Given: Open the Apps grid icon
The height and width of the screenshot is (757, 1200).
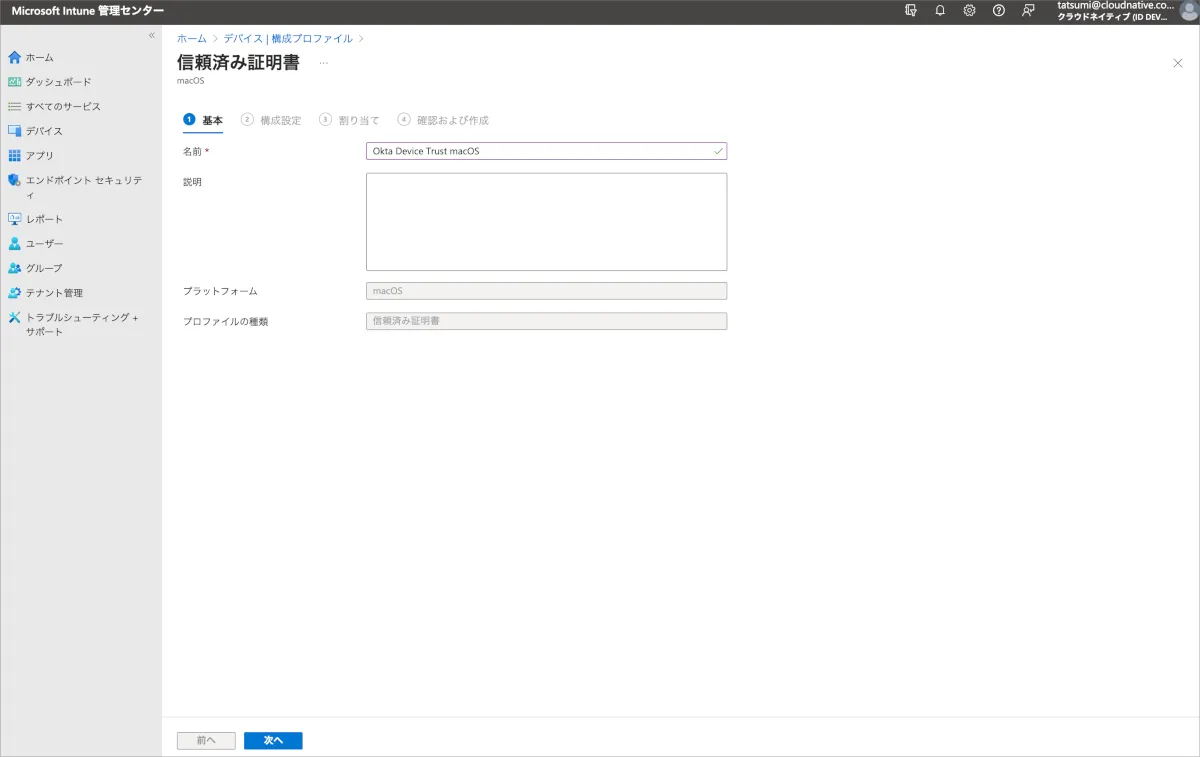Looking at the screenshot, I should 14,156.
